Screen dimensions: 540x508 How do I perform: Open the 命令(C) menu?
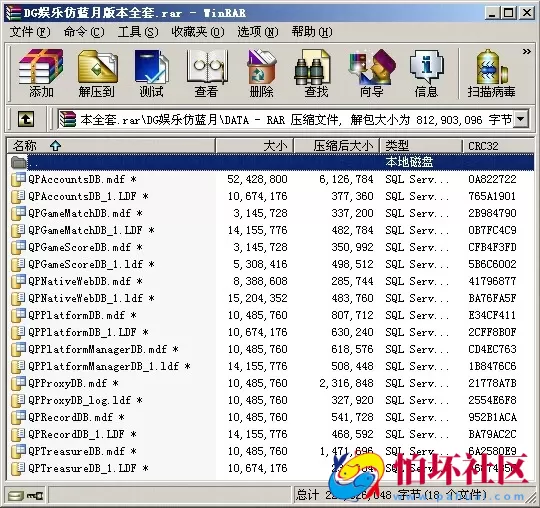click(84, 32)
